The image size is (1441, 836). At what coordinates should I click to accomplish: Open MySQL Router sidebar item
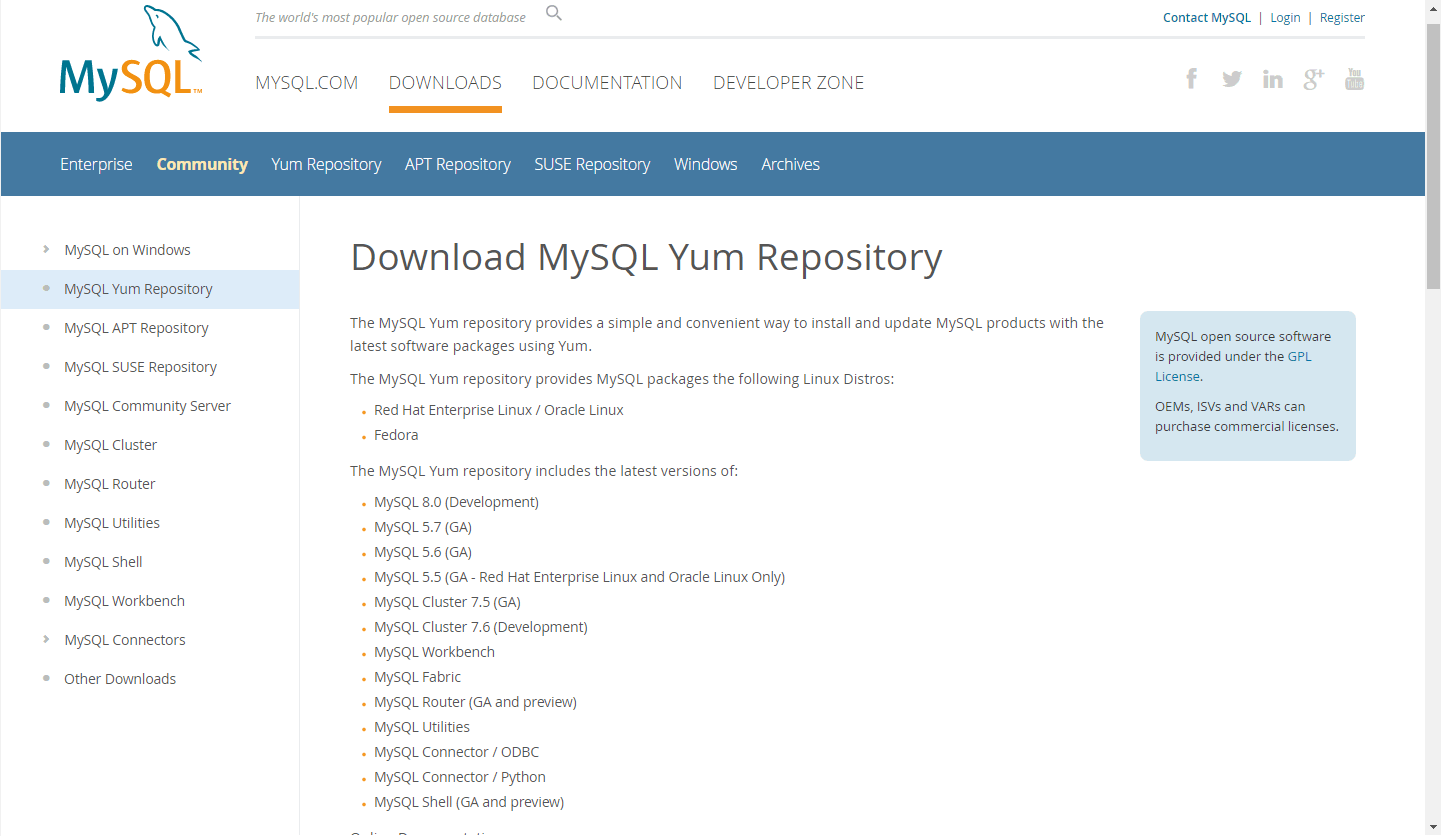click(x=110, y=484)
